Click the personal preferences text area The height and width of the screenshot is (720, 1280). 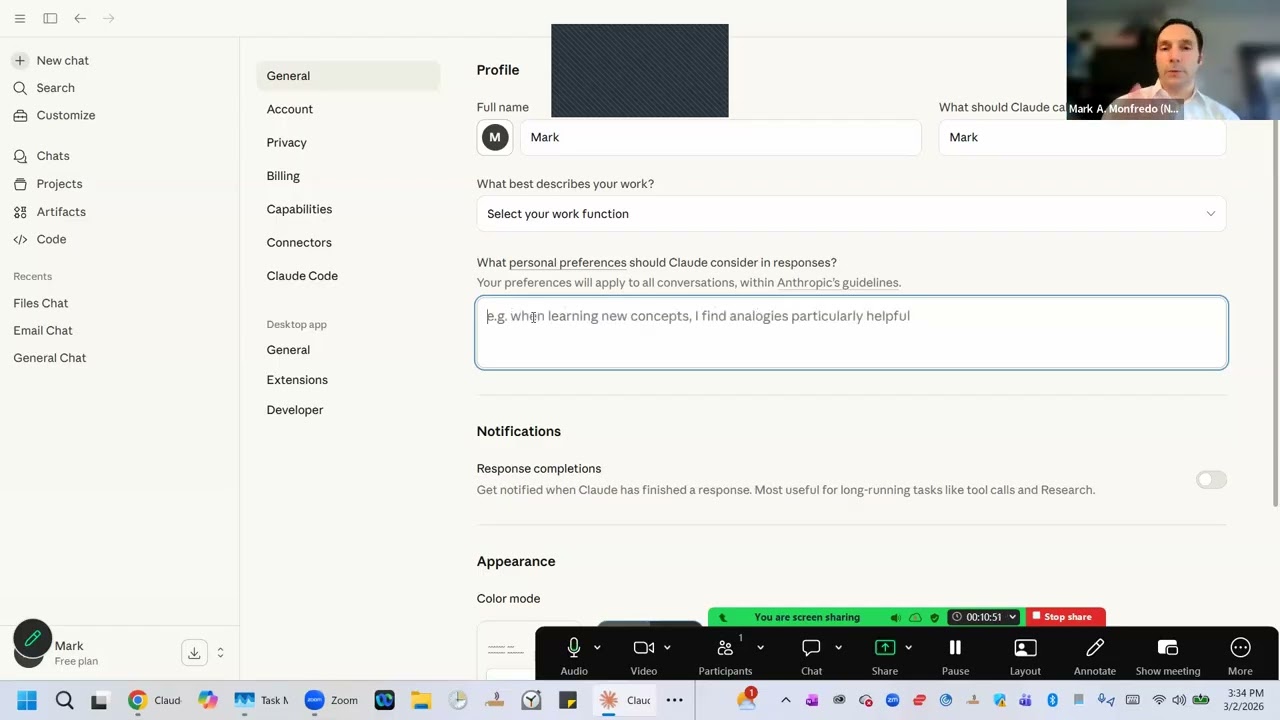pos(851,333)
